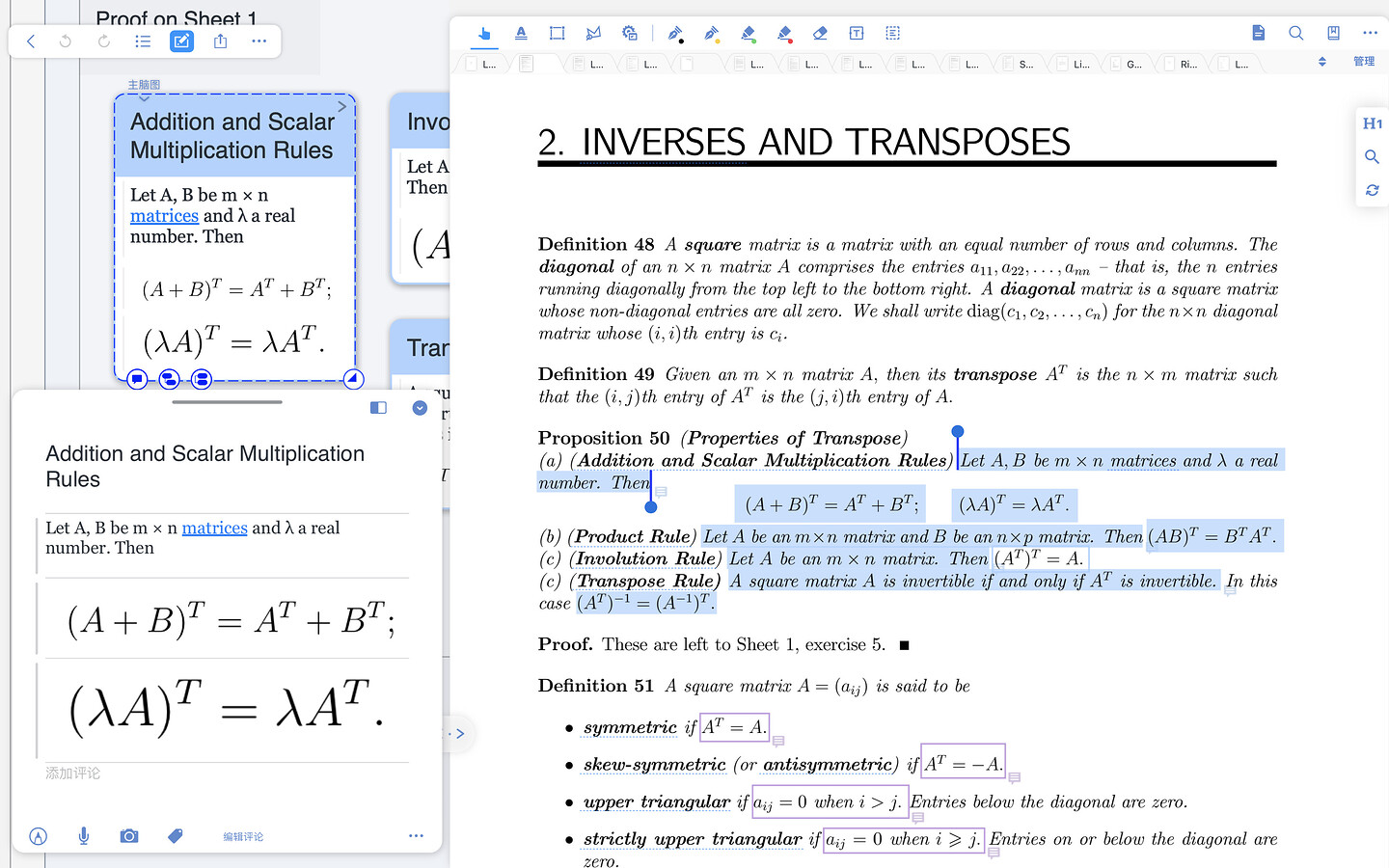Switch to the 'S...' document tab

click(x=1017, y=64)
